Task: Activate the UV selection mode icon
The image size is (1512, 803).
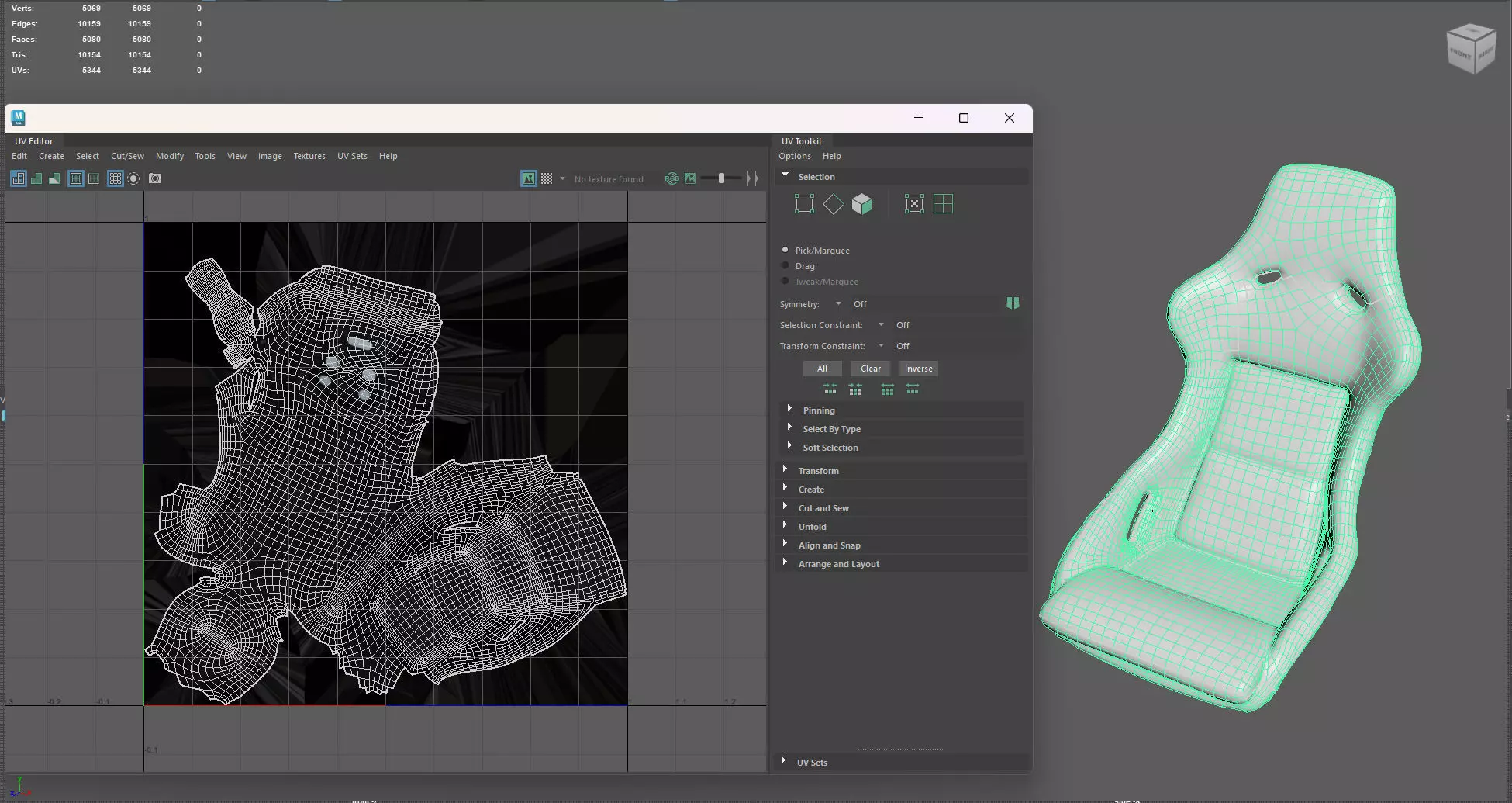Action: 914,204
